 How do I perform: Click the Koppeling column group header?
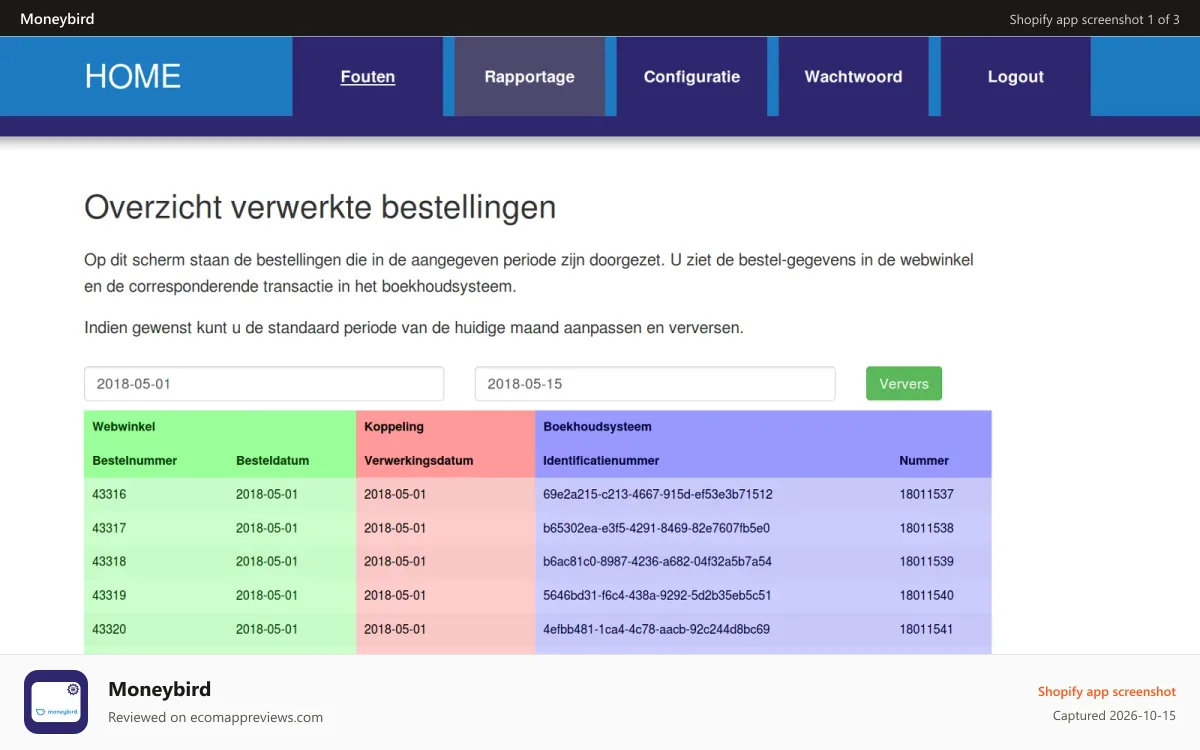394,427
